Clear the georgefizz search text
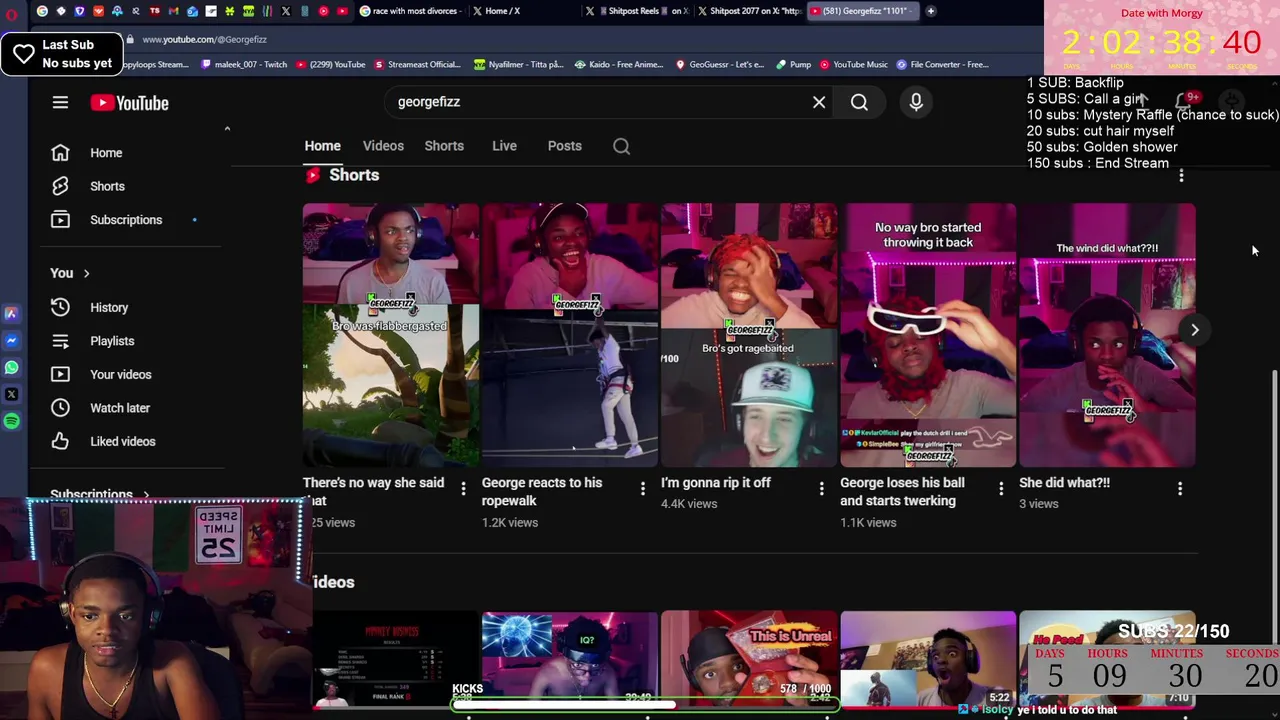This screenshot has width=1280, height=720. pos(819,102)
